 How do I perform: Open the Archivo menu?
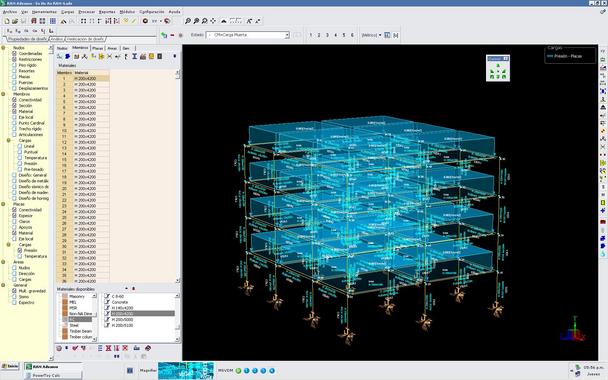[10, 12]
